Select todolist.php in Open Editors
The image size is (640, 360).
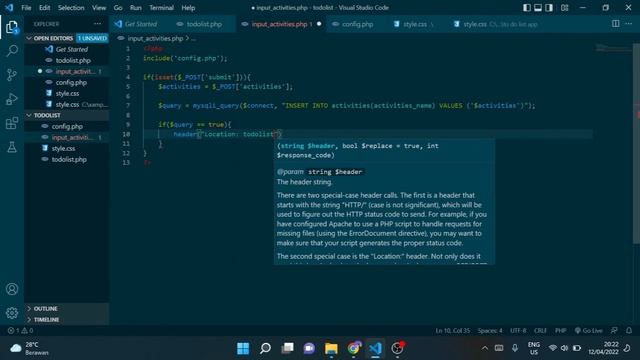click(67, 60)
